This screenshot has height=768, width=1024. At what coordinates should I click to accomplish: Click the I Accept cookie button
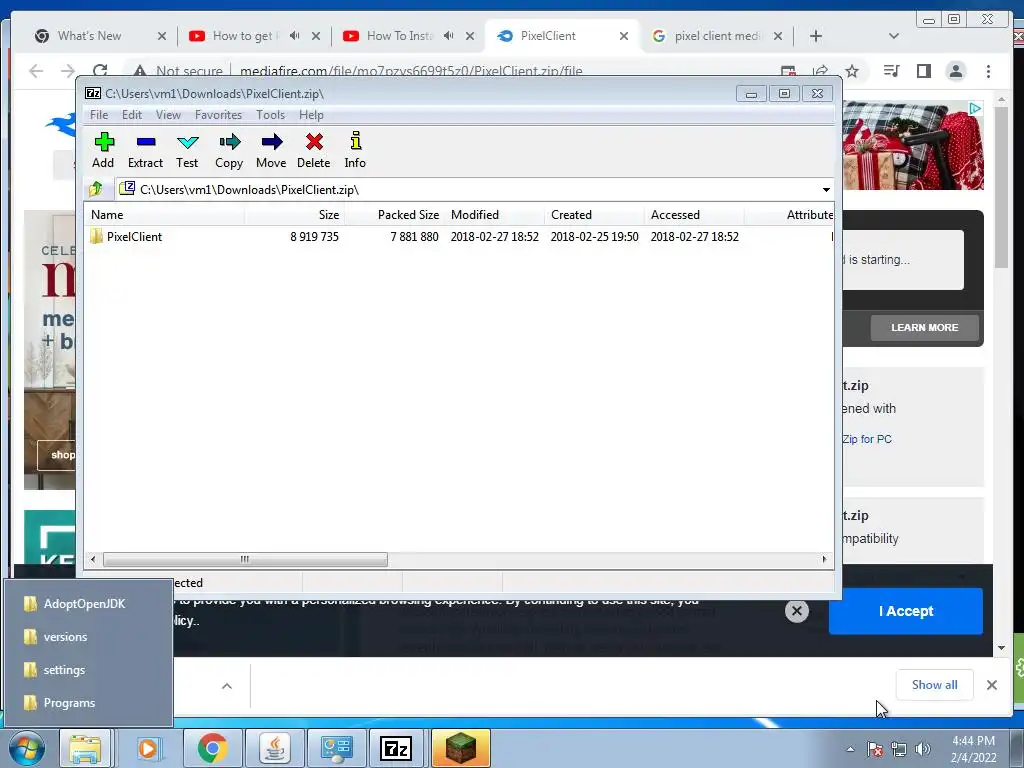click(906, 611)
